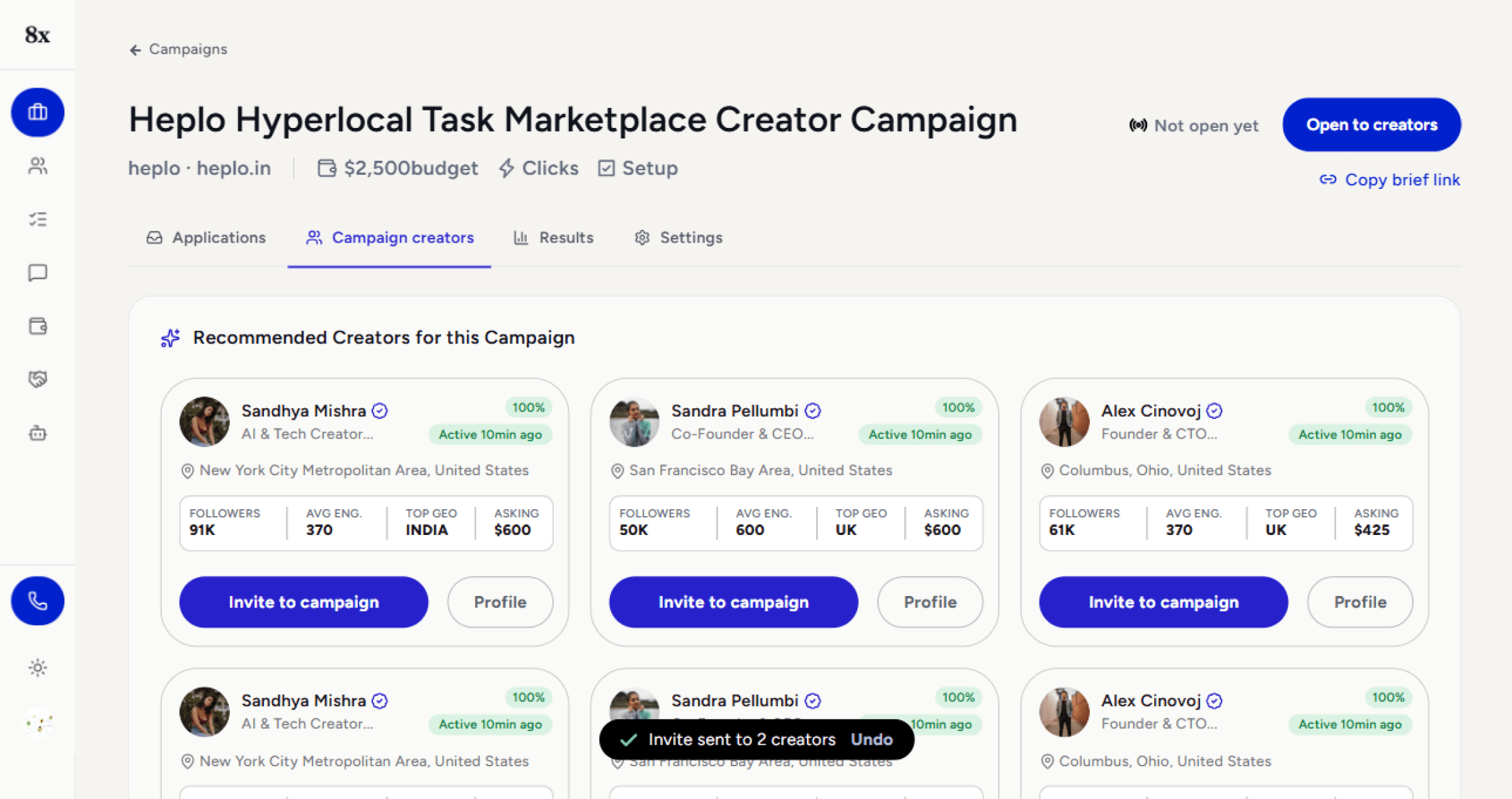Click Undo in the invite sent toast
The height and width of the screenshot is (799, 1512).
872,739
